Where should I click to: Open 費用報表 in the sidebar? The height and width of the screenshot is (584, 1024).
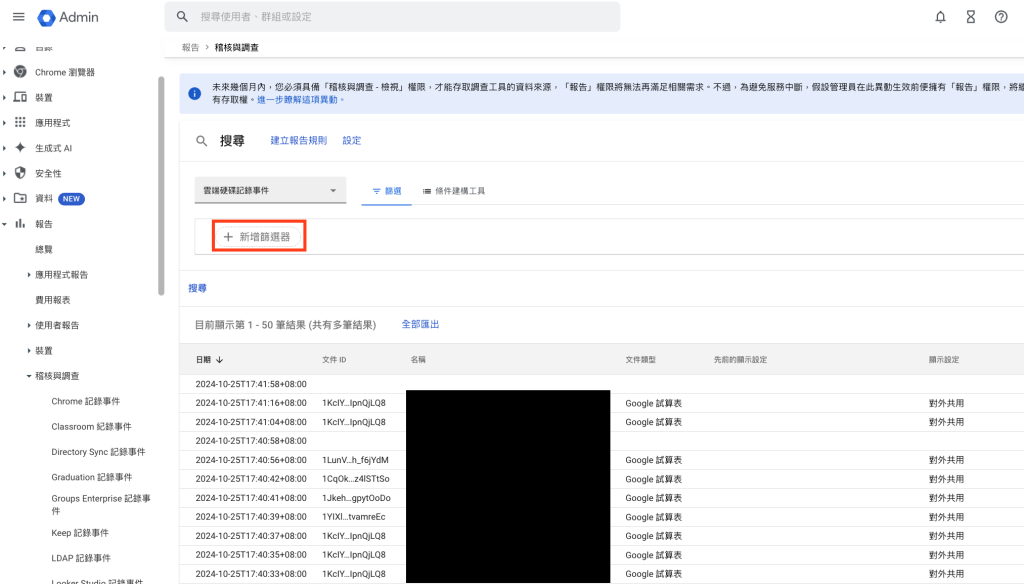coord(53,300)
